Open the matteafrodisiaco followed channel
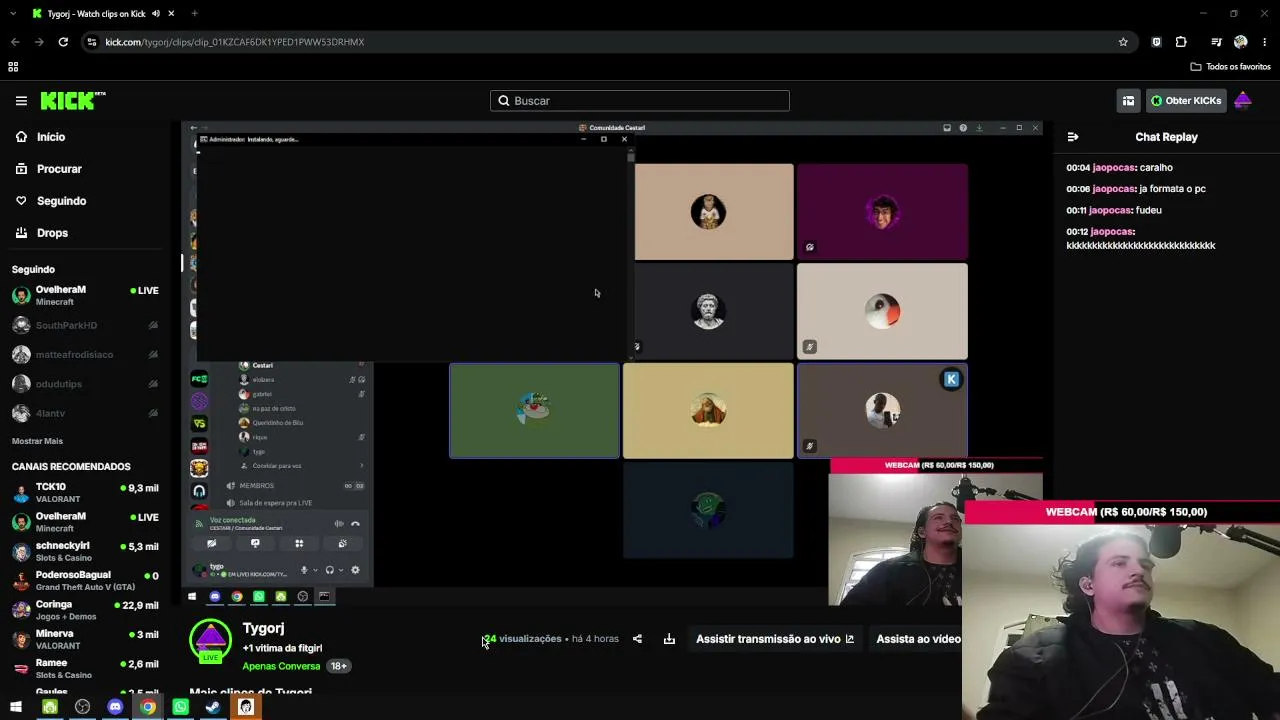This screenshot has height=720, width=1280. (86, 354)
